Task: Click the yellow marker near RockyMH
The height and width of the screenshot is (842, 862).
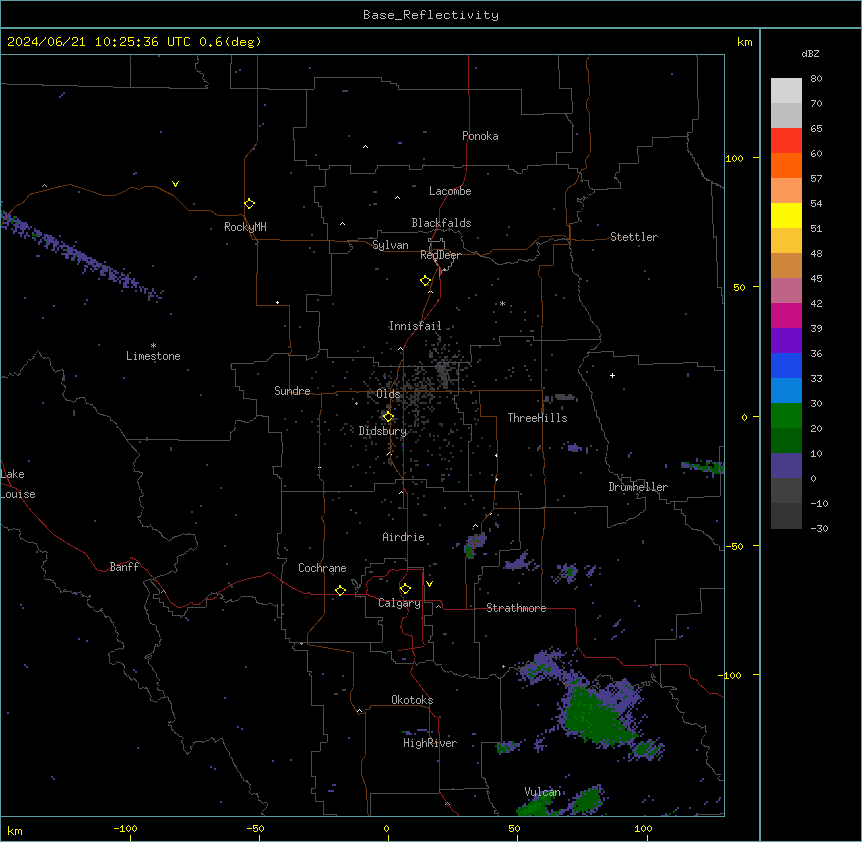Action: coord(250,203)
